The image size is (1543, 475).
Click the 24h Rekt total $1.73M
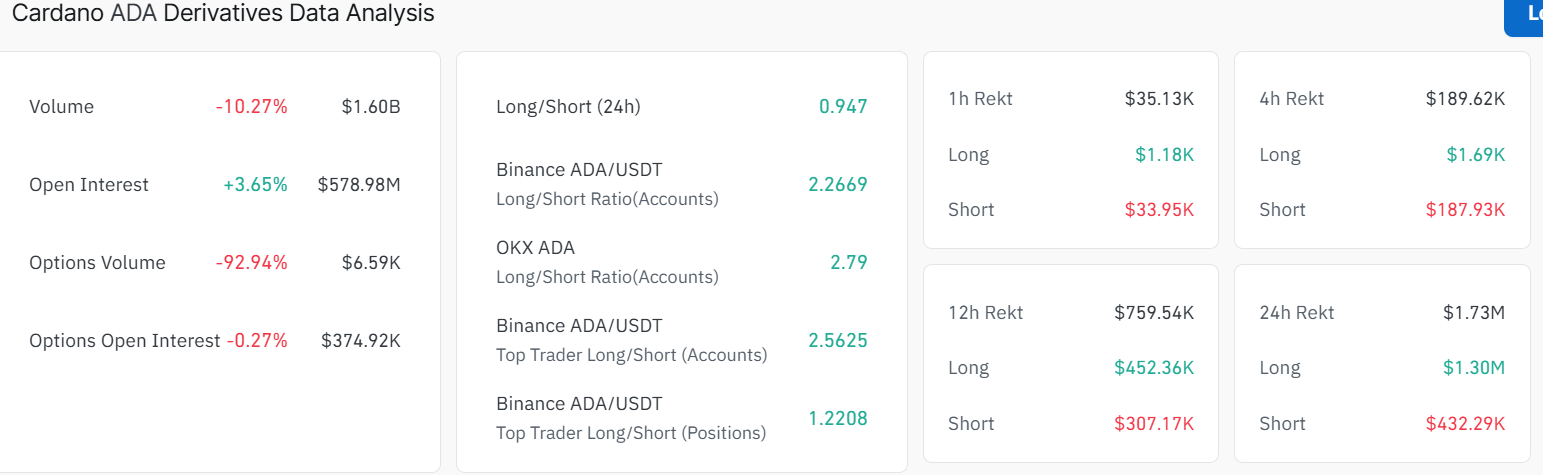click(x=1474, y=313)
